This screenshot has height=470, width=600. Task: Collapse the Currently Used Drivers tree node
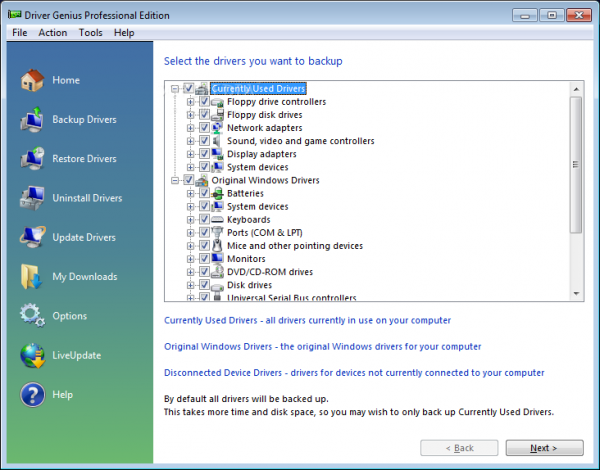(175, 89)
